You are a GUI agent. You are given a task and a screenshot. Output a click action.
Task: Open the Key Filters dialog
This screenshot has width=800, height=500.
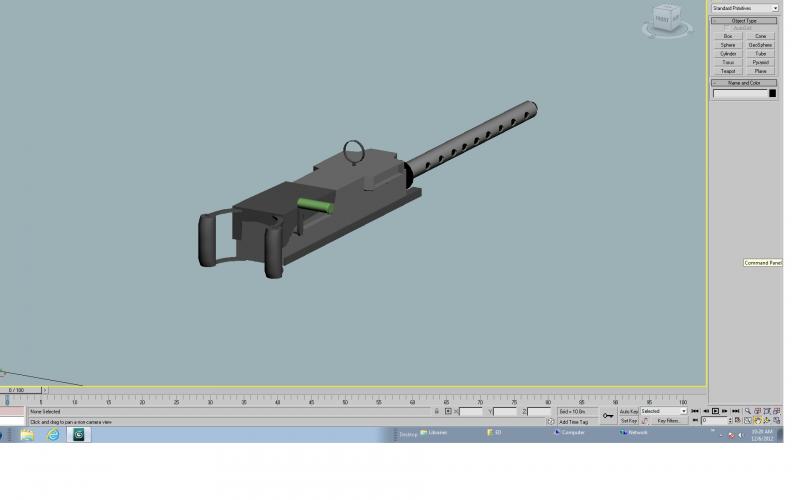[x=668, y=421]
